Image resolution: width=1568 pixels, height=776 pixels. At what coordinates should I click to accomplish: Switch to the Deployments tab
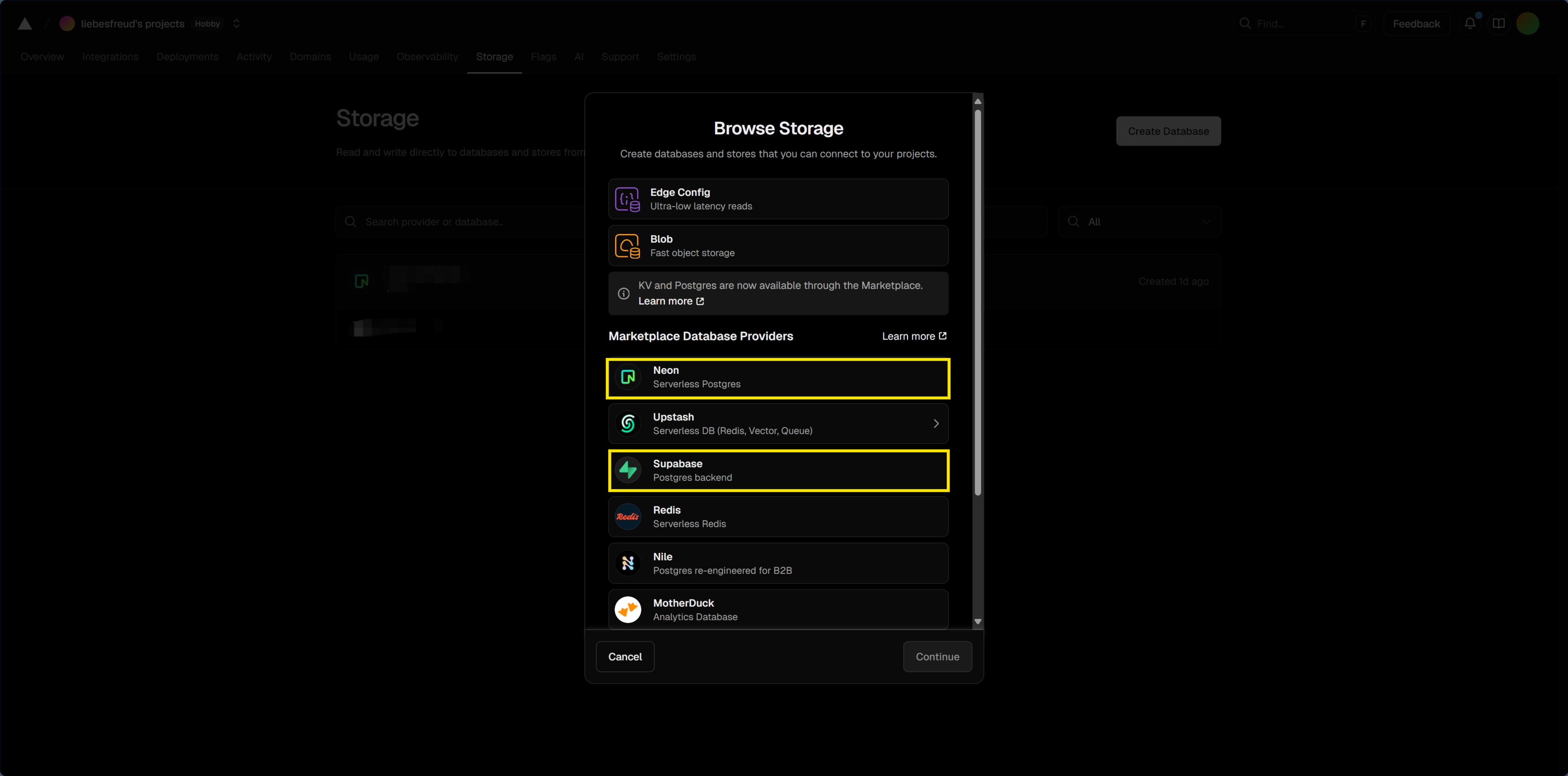pyautogui.click(x=187, y=57)
